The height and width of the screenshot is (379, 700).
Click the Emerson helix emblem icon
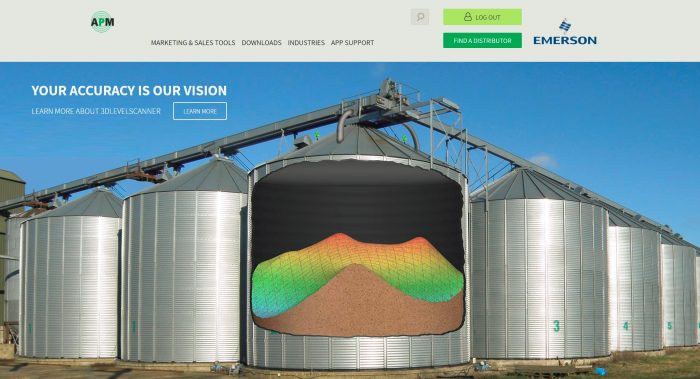565,26
